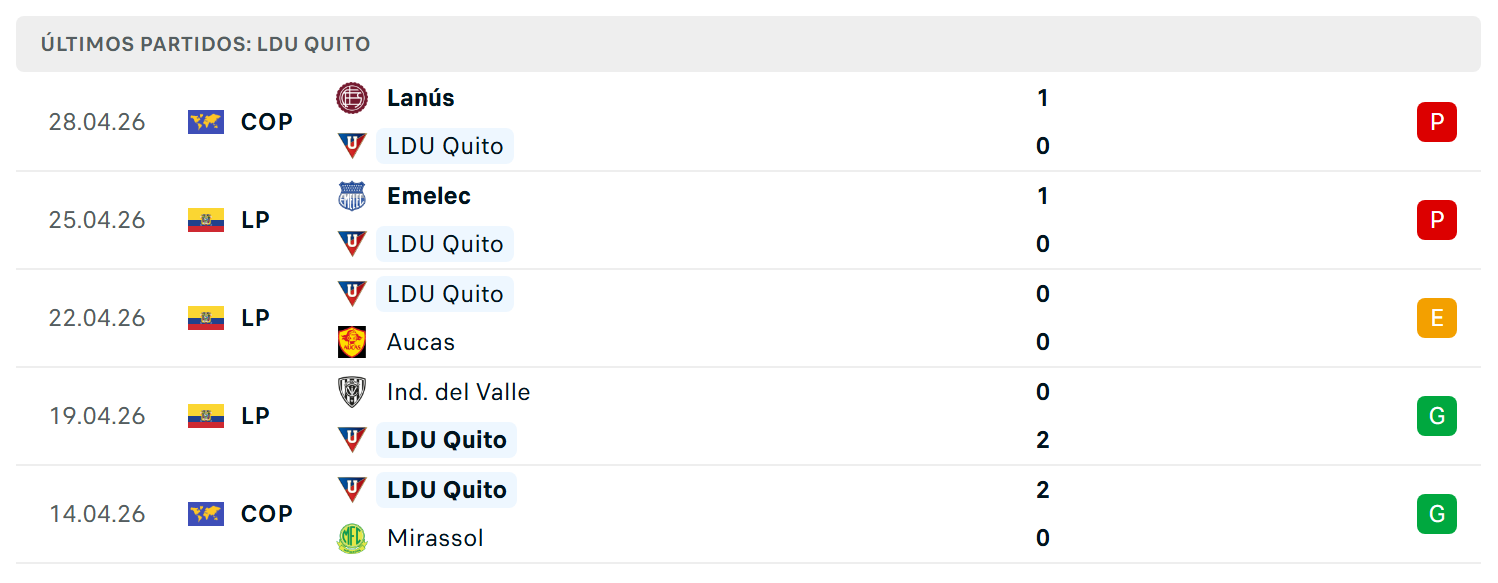Viewport: 1498px width, 583px height.
Task: Open the Lanús team link
Action: tap(421, 98)
